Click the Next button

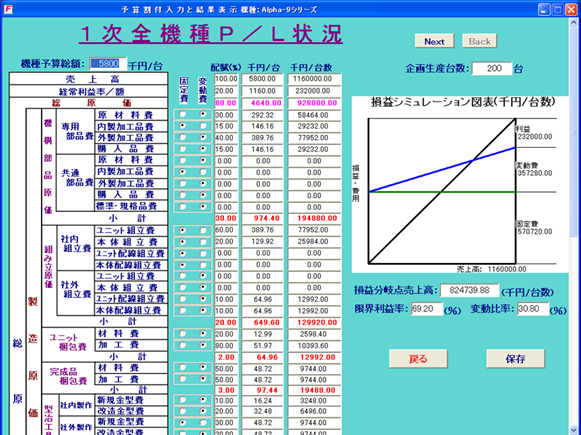[x=434, y=41]
